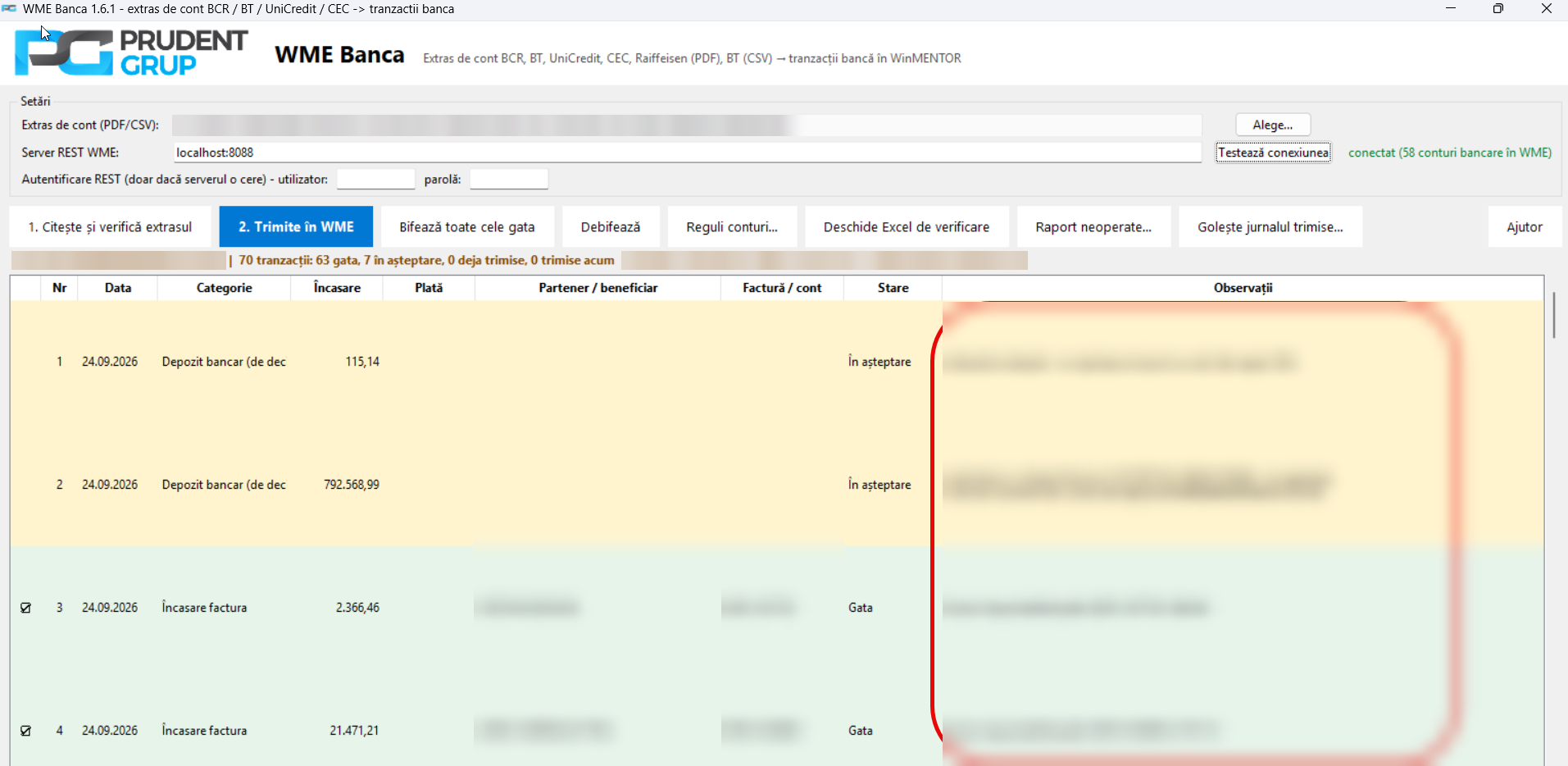Click 'Încasare factura' category in row 4

[x=204, y=731]
